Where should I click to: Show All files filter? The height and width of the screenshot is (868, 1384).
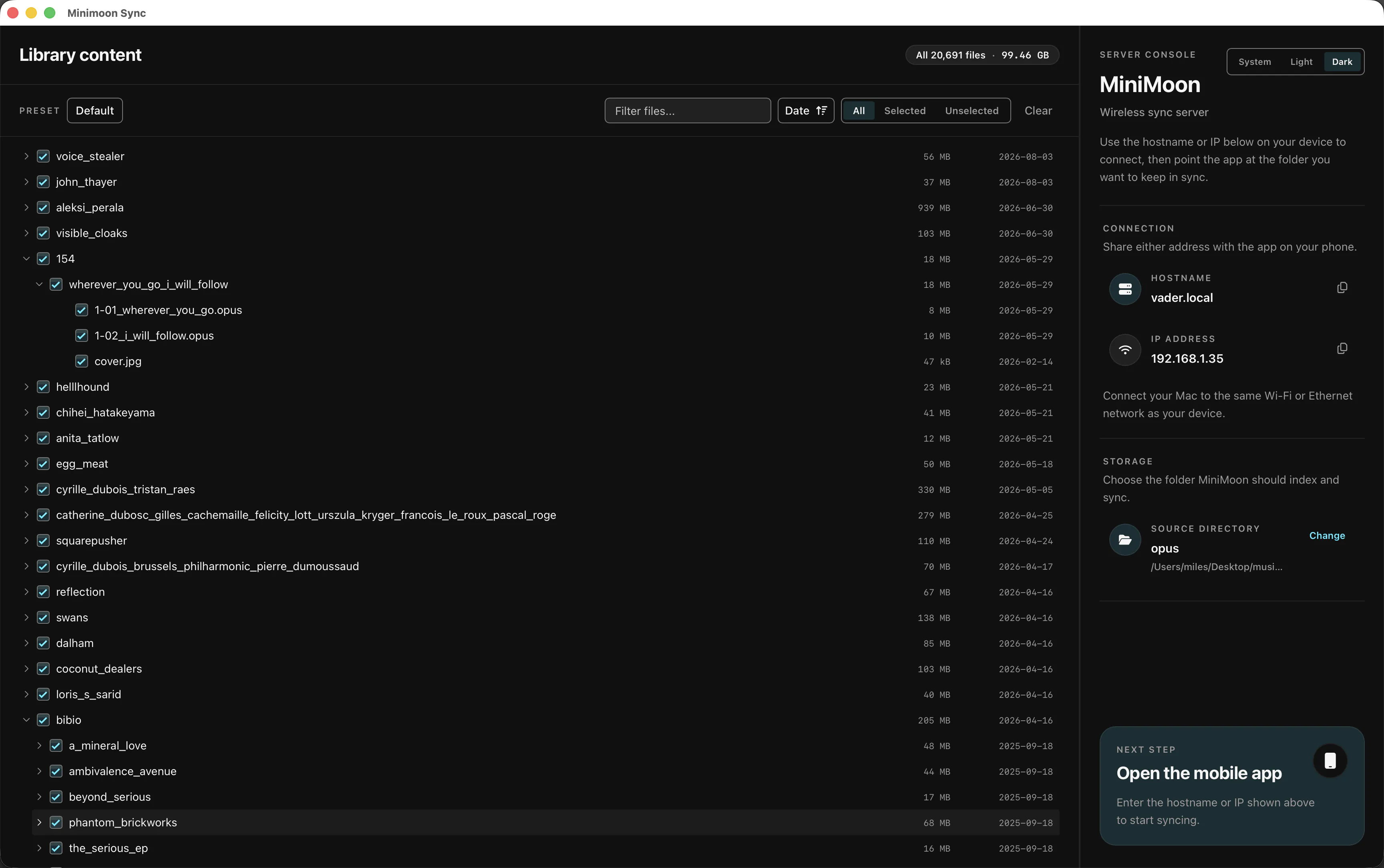pyautogui.click(x=858, y=111)
